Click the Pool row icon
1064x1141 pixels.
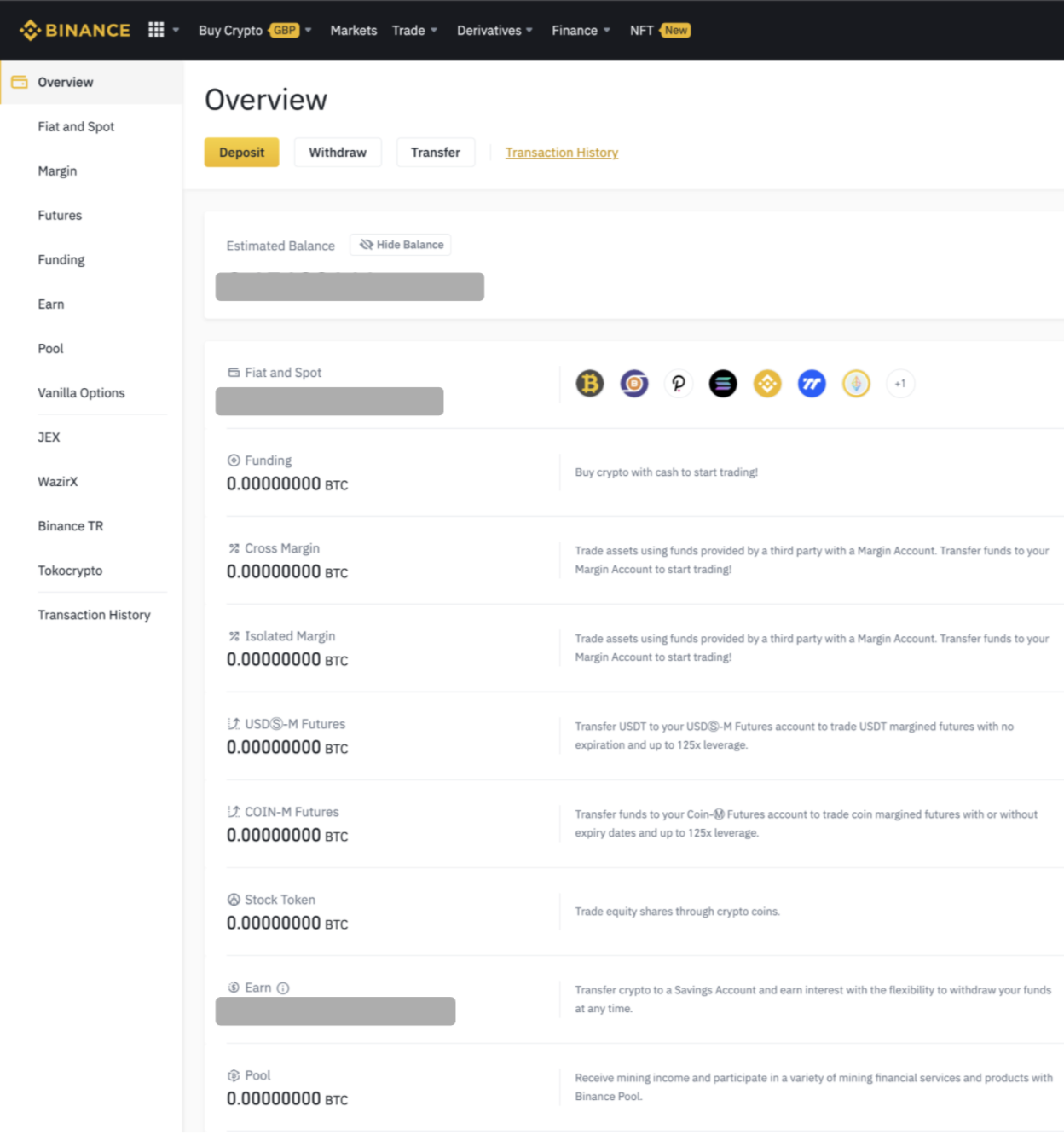234,1075
